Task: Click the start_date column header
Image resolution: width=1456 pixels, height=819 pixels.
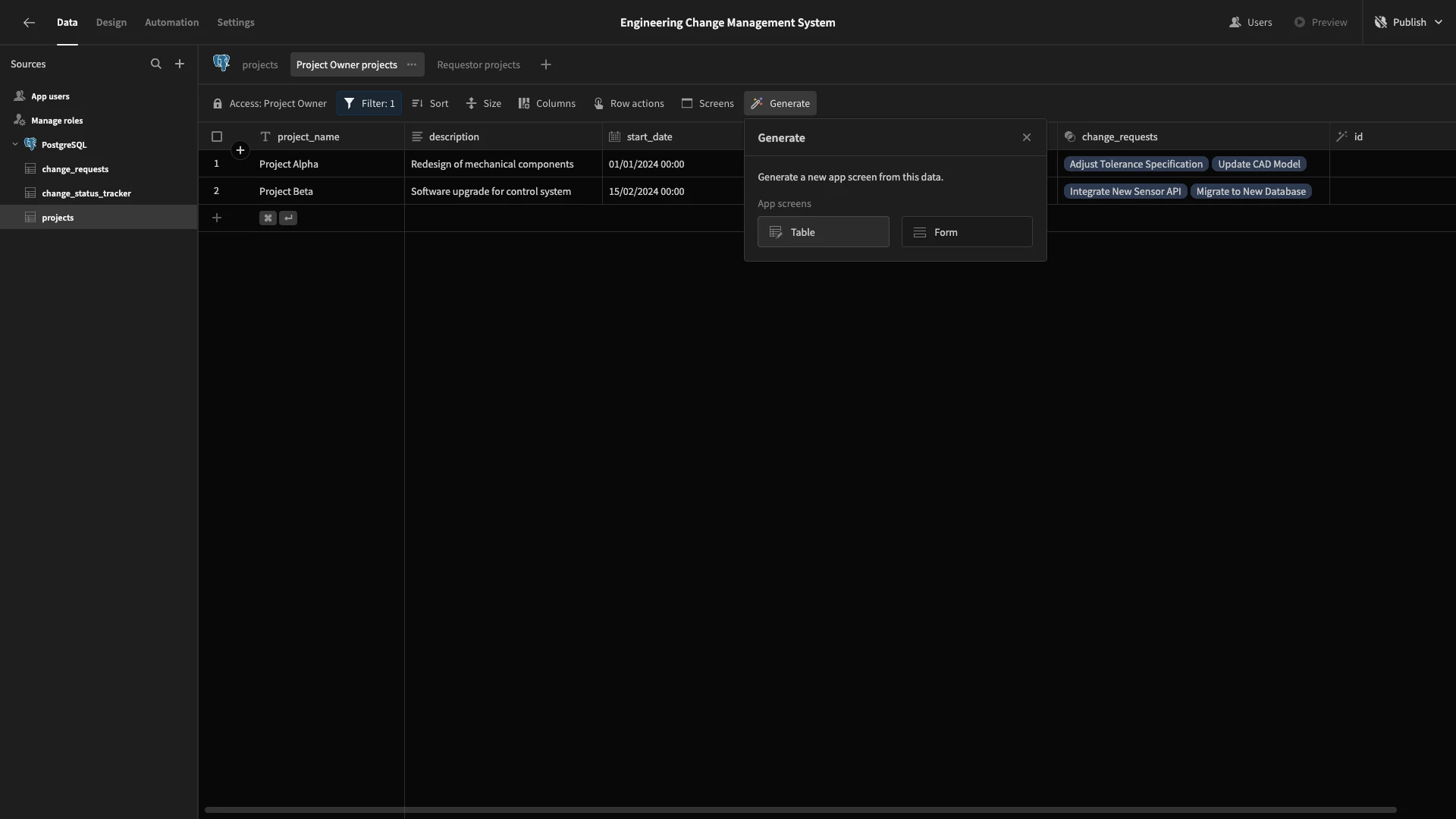Action: pos(673,137)
